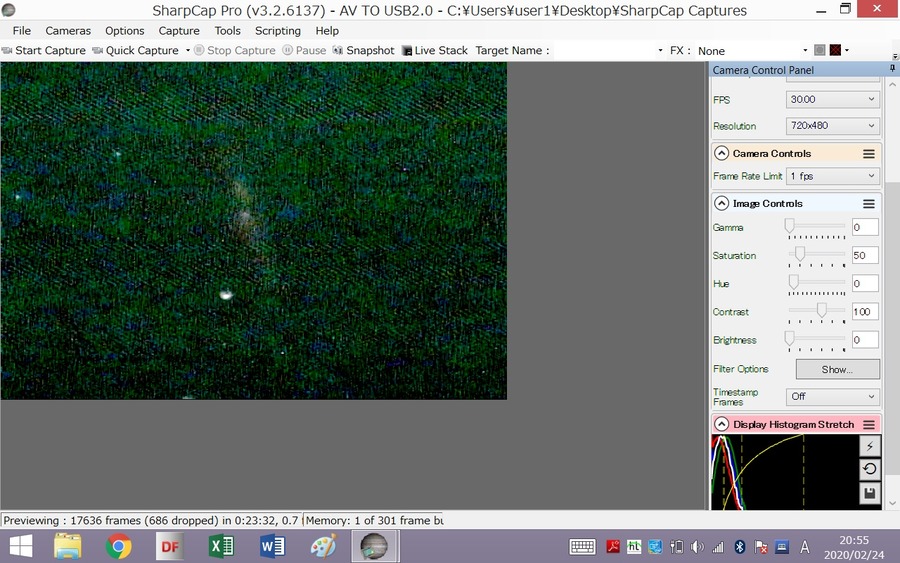Click the red reticule overlay icon
The height and width of the screenshot is (563, 900).
(x=835, y=51)
